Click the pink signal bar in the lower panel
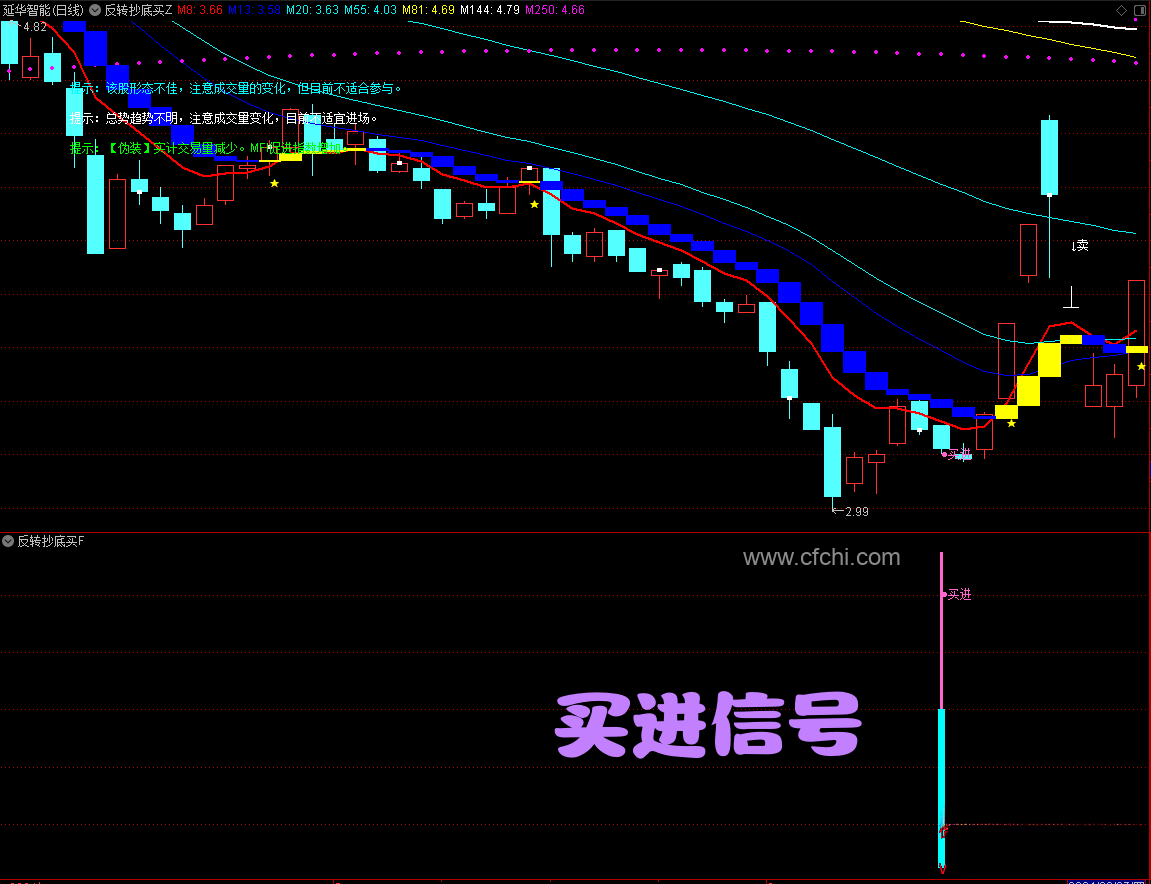1151x884 pixels. (942, 631)
